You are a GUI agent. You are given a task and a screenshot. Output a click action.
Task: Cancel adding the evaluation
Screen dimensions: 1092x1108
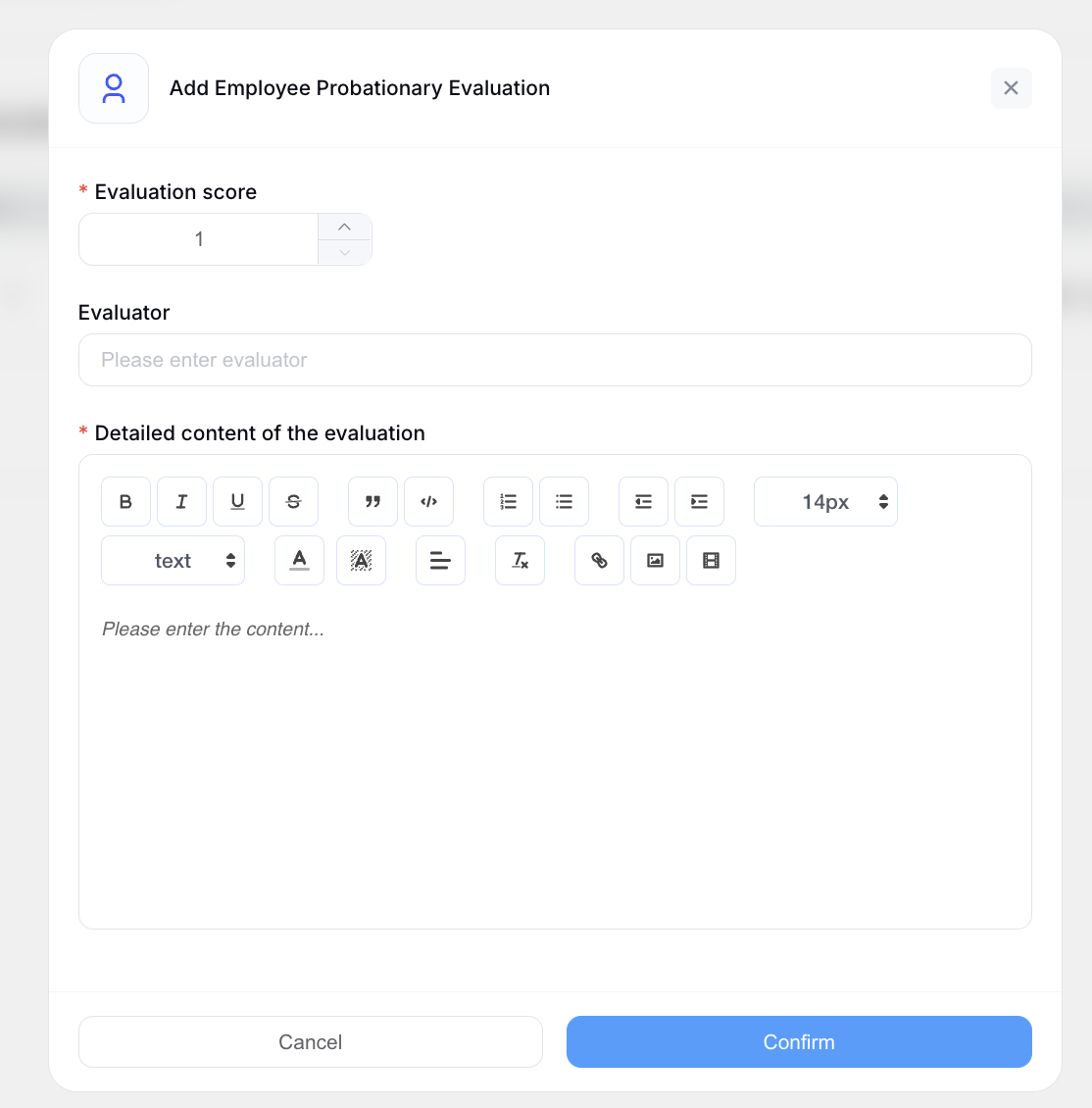tap(310, 1041)
